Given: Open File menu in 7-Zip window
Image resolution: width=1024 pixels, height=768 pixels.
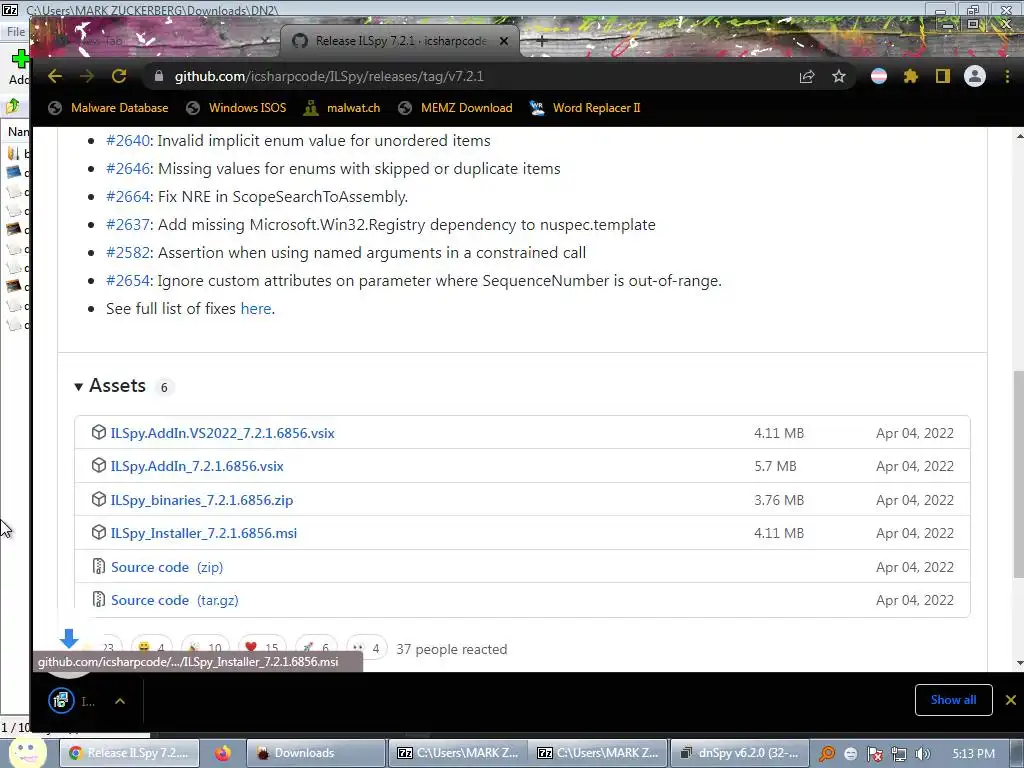Looking at the screenshot, I should click(16, 31).
